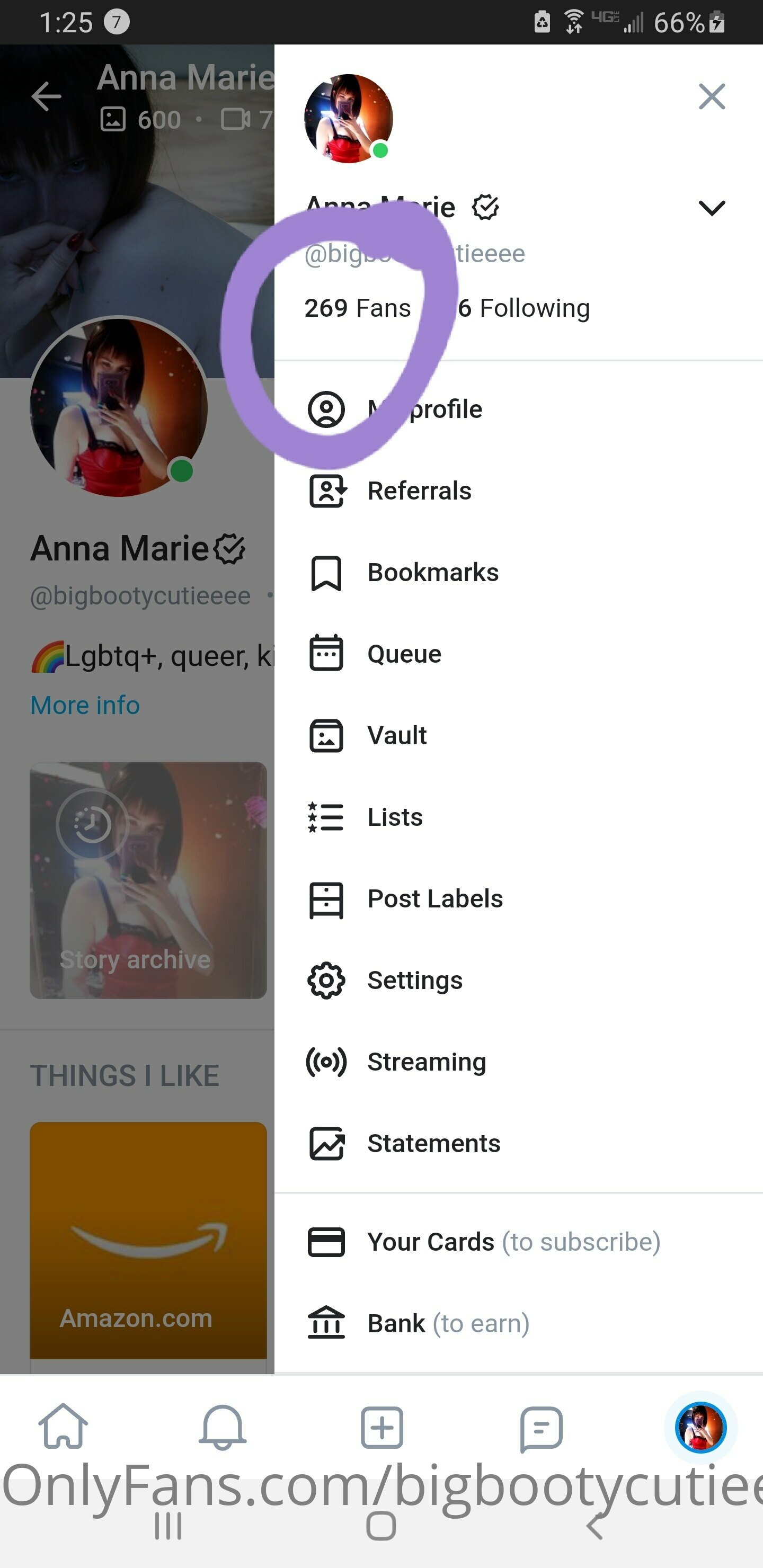The width and height of the screenshot is (763, 1568).
Task: Tap the profile avatar in bottom bar
Action: [x=700, y=1426]
